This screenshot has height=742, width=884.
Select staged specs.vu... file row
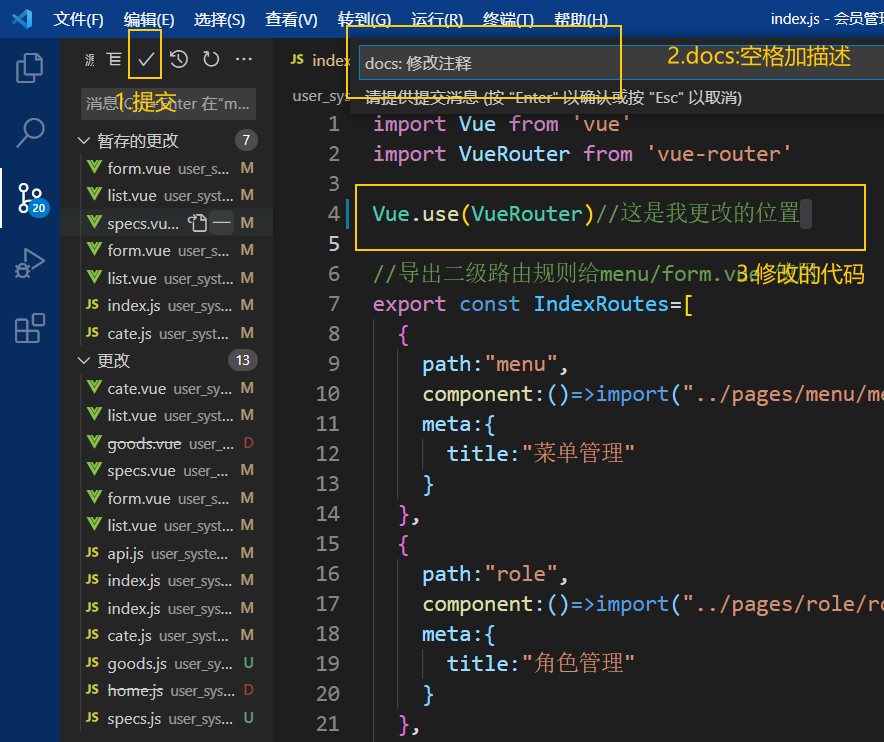[x=167, y=223]
